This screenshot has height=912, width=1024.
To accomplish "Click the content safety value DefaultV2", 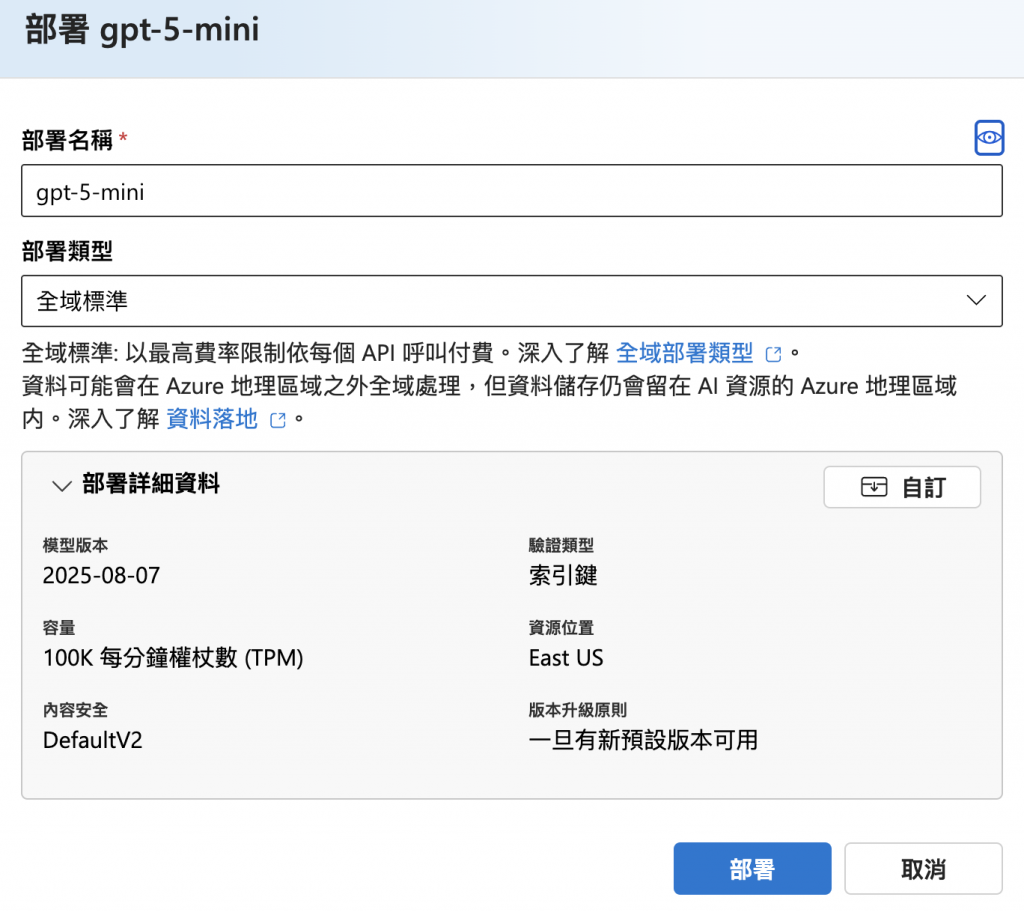I will coord(92,740).
